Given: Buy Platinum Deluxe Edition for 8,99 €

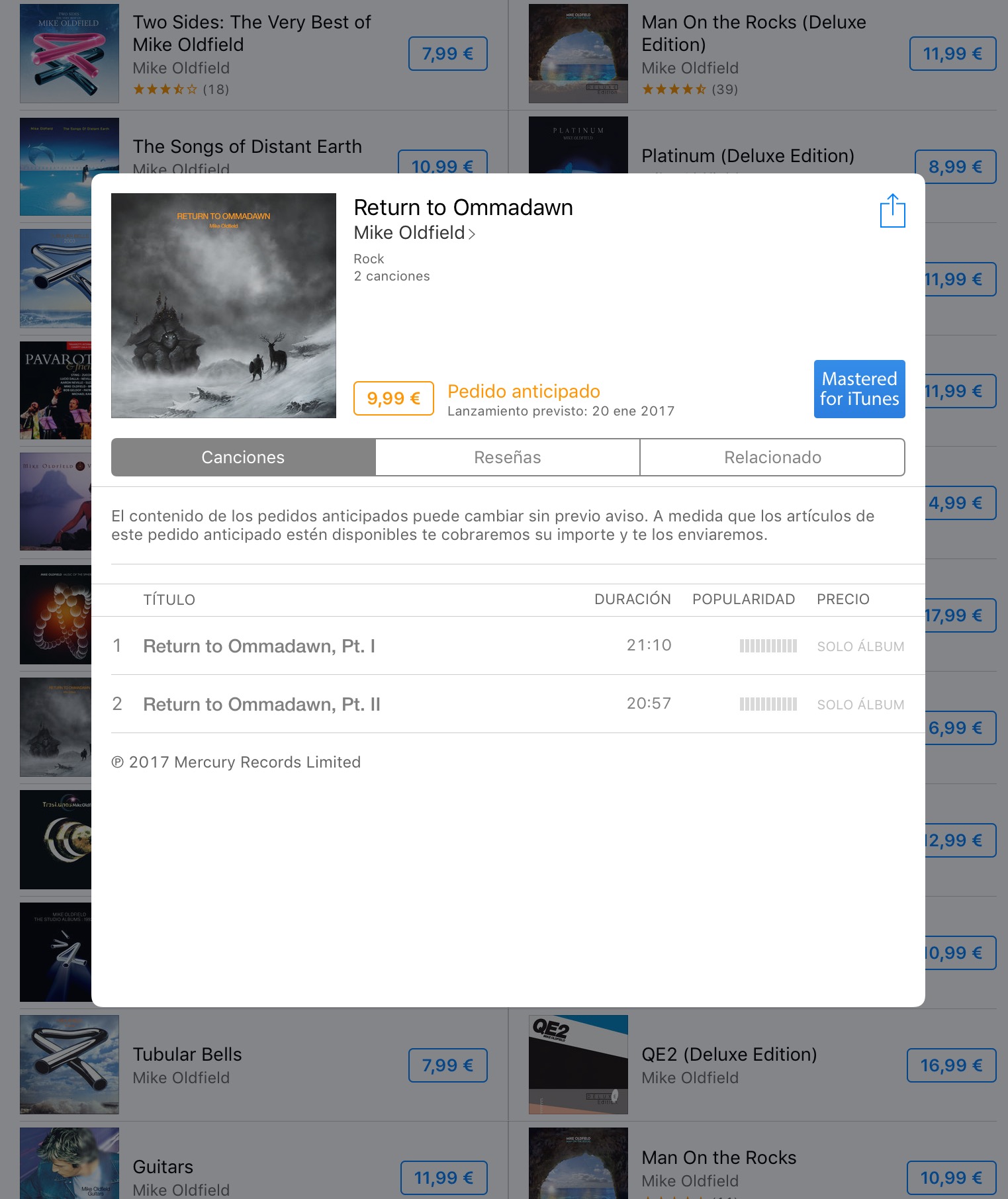Looking at the screenshot, I should pyautogui.click(x=955, y=167).
